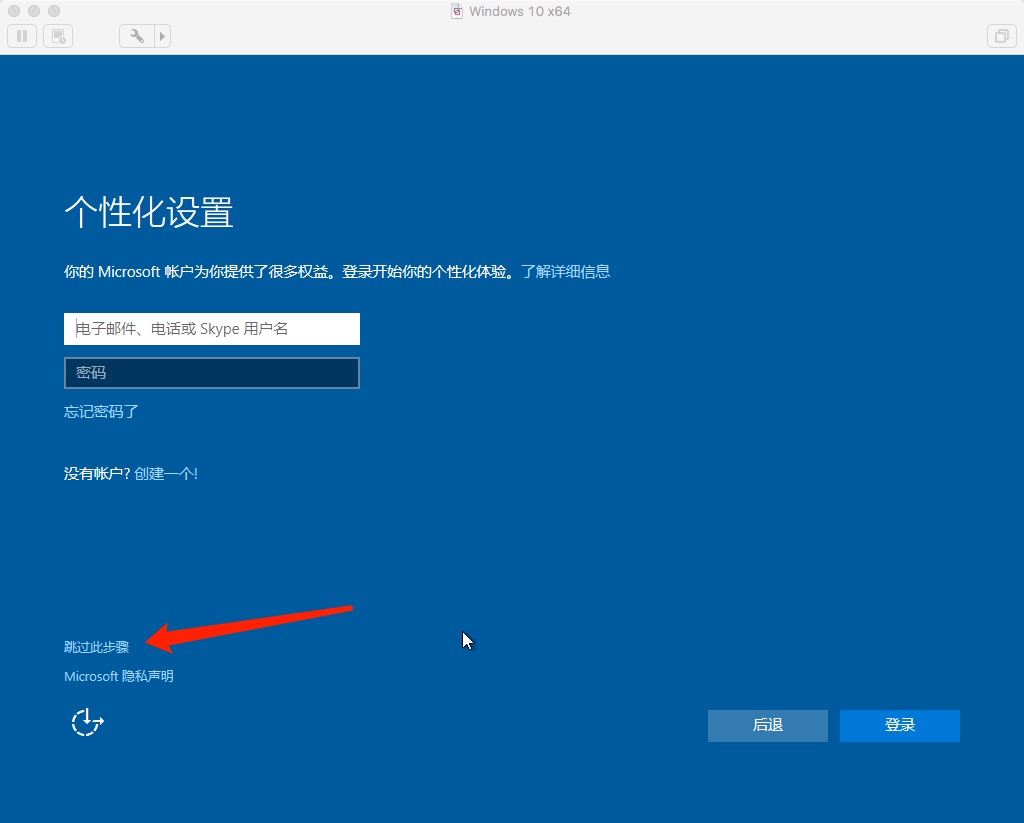Click the 创建一个! account link

pyautogui.click(x=166, y=474)
